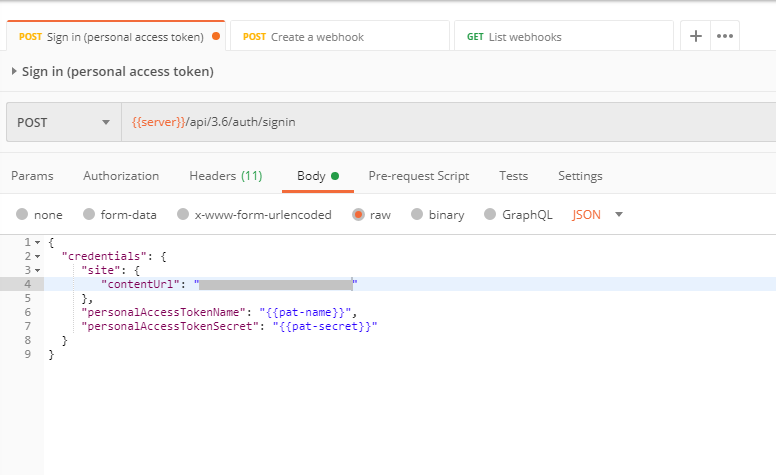Expand the Sign in (personal access token) request title
776x475 pixels.
tap(14, 72)
